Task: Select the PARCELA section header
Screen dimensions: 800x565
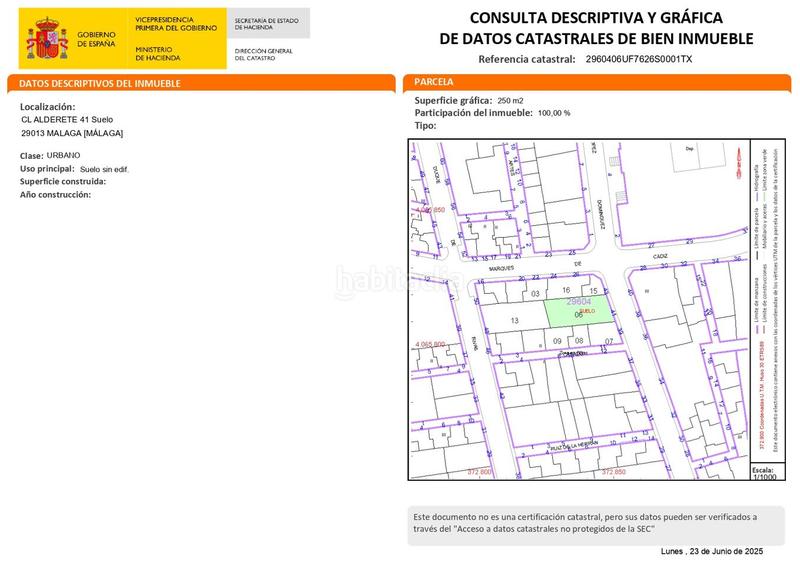Action: click(433, 82)
